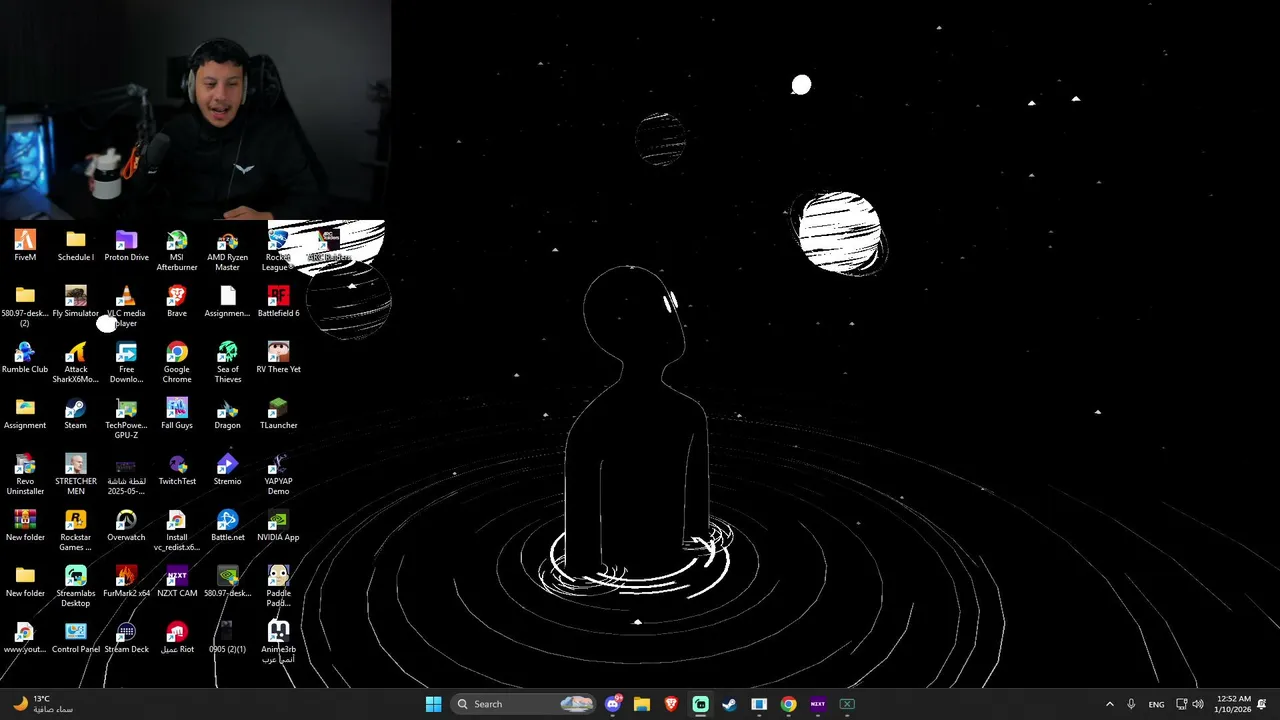Screen dimensions: 1280x720
Task: Open the Dragon shortcut
Action: click(x=228, y=414)
